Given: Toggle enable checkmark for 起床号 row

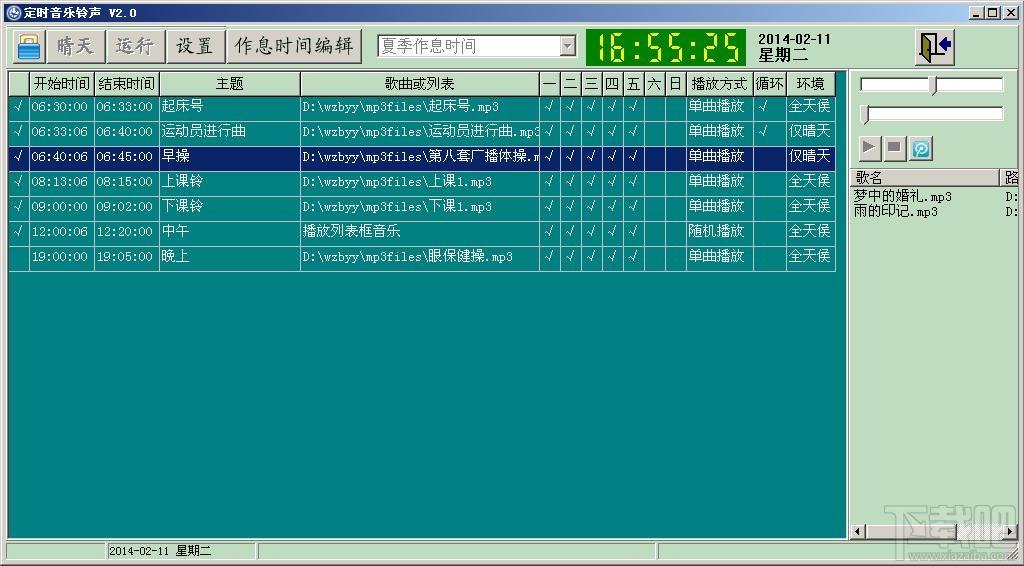Looking at the screenshot, I should (18, 106).
